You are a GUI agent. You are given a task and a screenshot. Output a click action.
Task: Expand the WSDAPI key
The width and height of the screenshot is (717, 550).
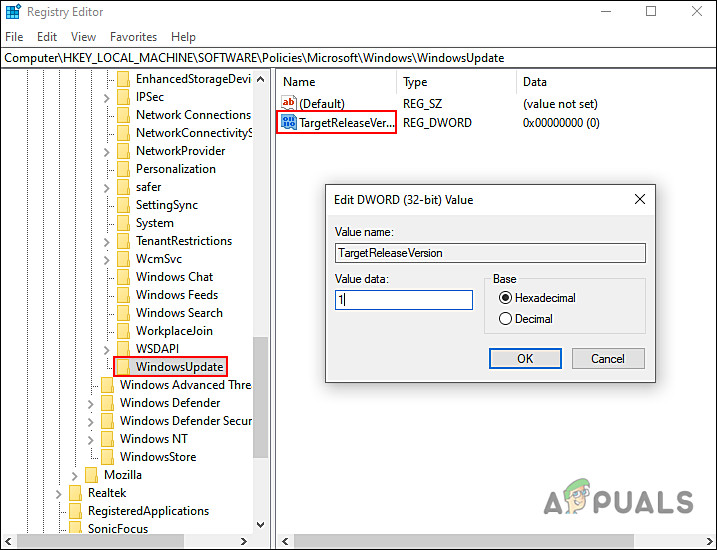coord(107,349)
